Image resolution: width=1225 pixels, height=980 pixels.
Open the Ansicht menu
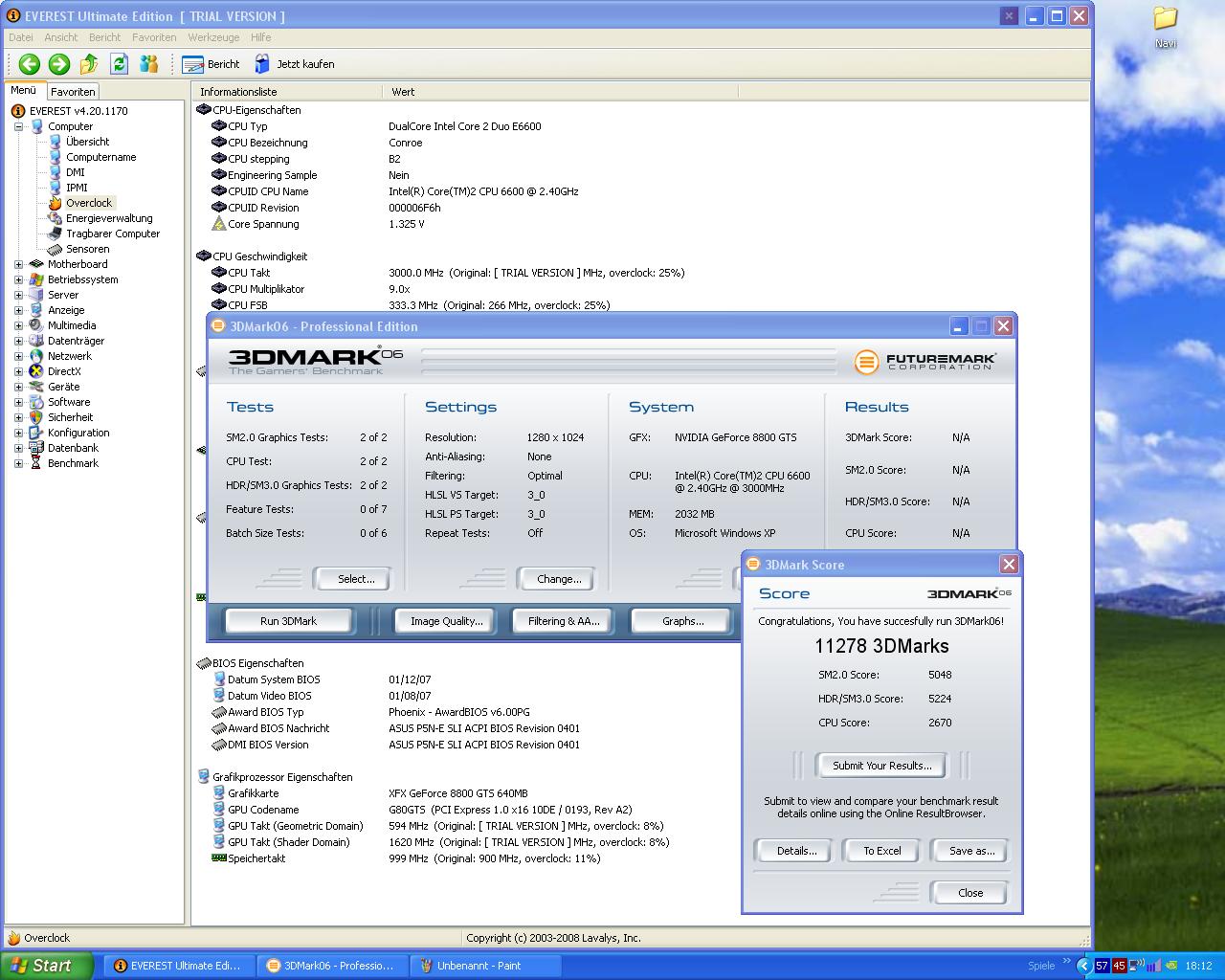click(x=60, y=37)
